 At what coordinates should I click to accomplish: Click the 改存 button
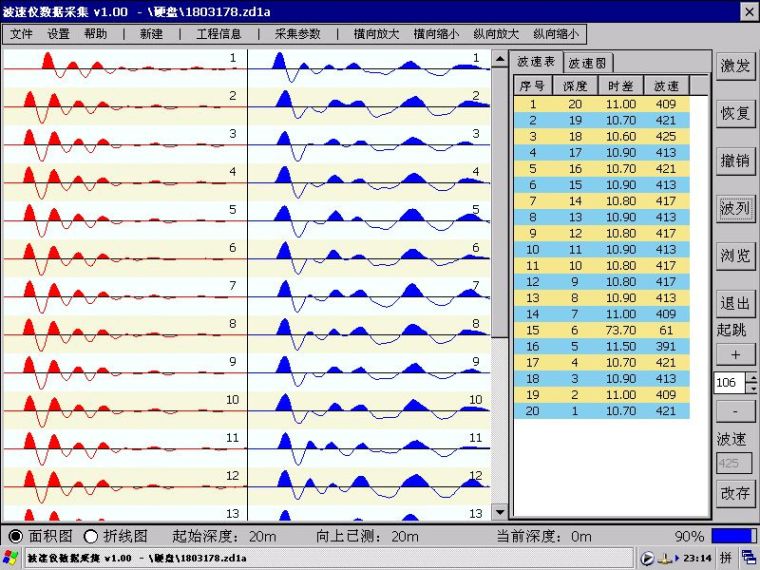click(x=735, y=492)
